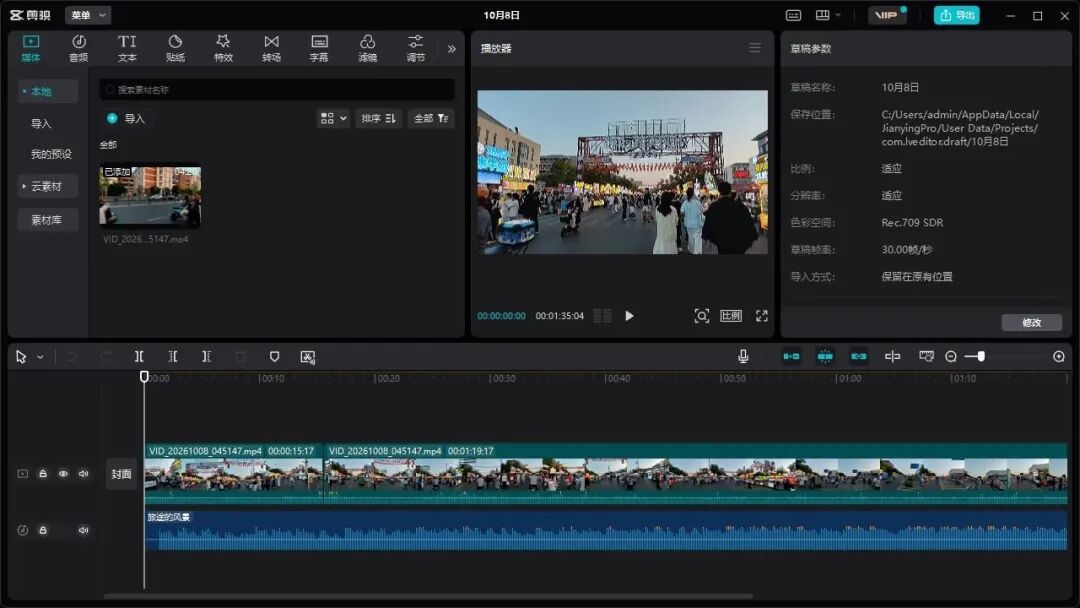This screenshot has height=608, width=1080.
Task: Click the 导入 import button with plus icon
Action: tap(127, 118)
